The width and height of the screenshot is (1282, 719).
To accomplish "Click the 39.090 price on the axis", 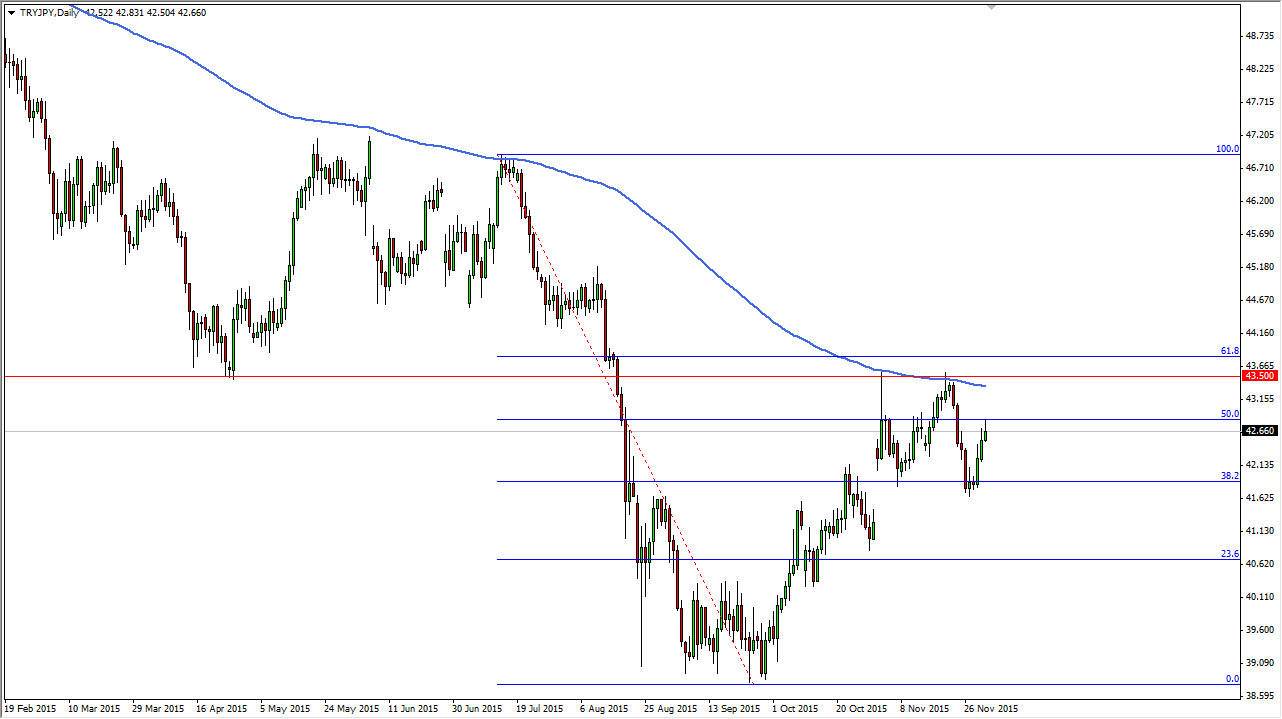I will (x=1259, y=663).
